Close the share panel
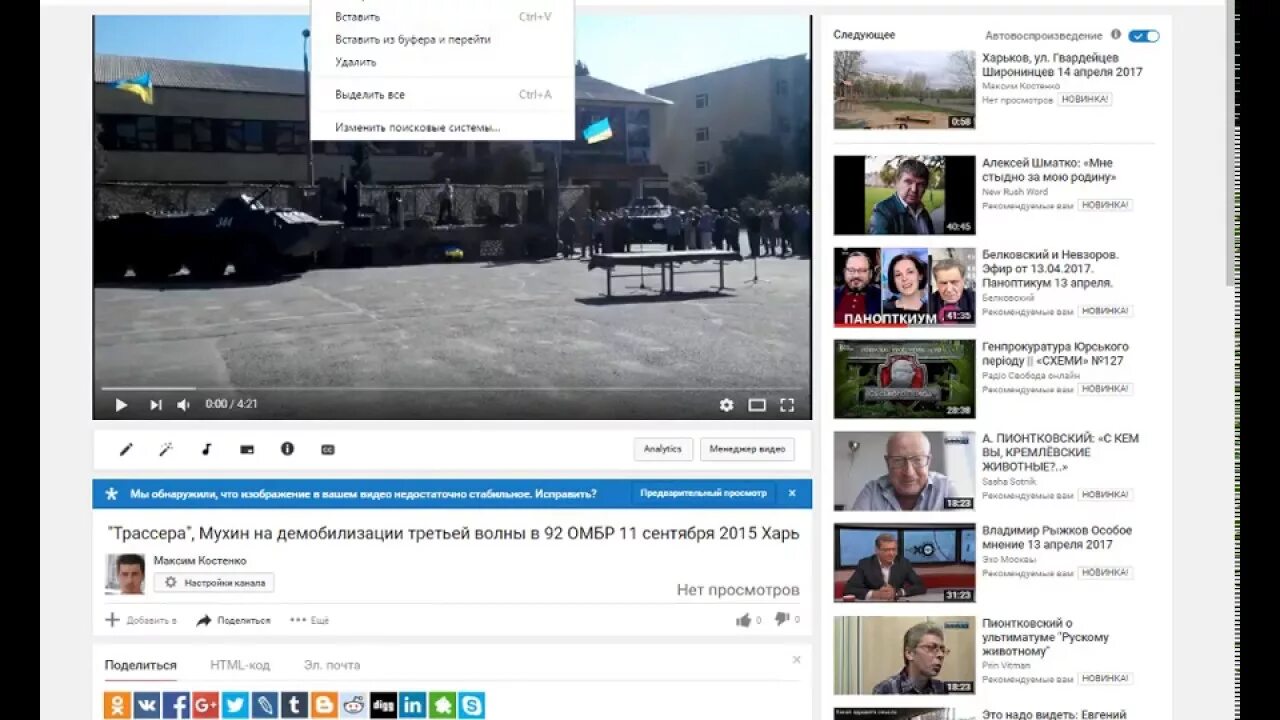Image resolution: width=1280 pixels, height=720 pixels. click(797, 660)
